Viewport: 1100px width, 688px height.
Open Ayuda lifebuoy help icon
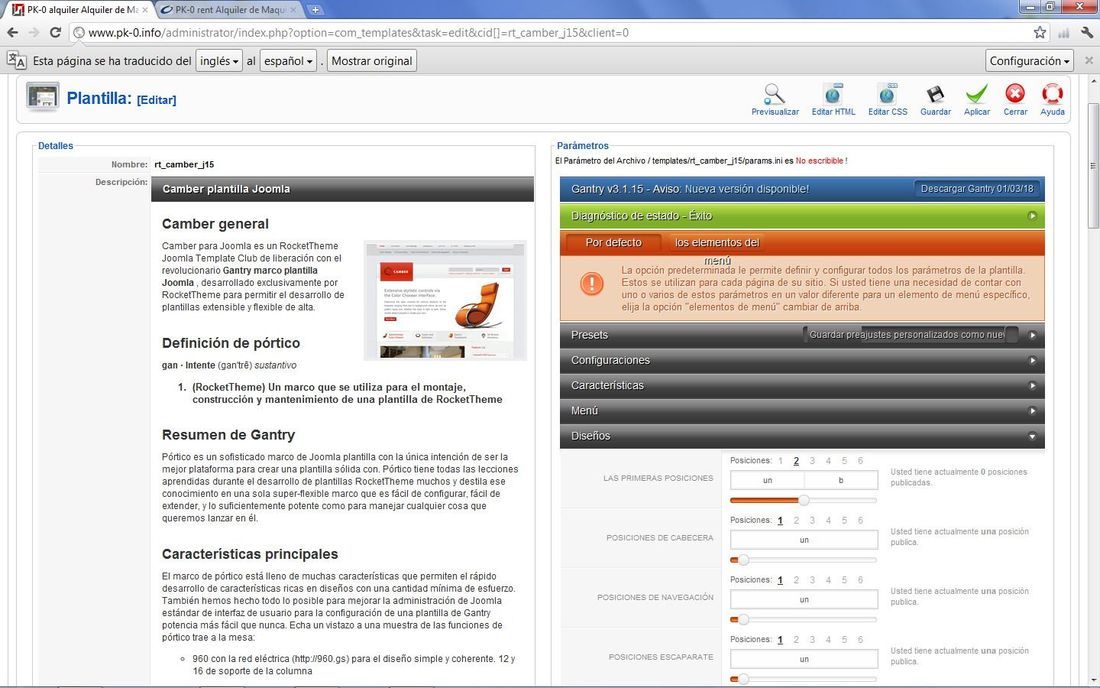pyautogui.click(x=1052, y=100)
